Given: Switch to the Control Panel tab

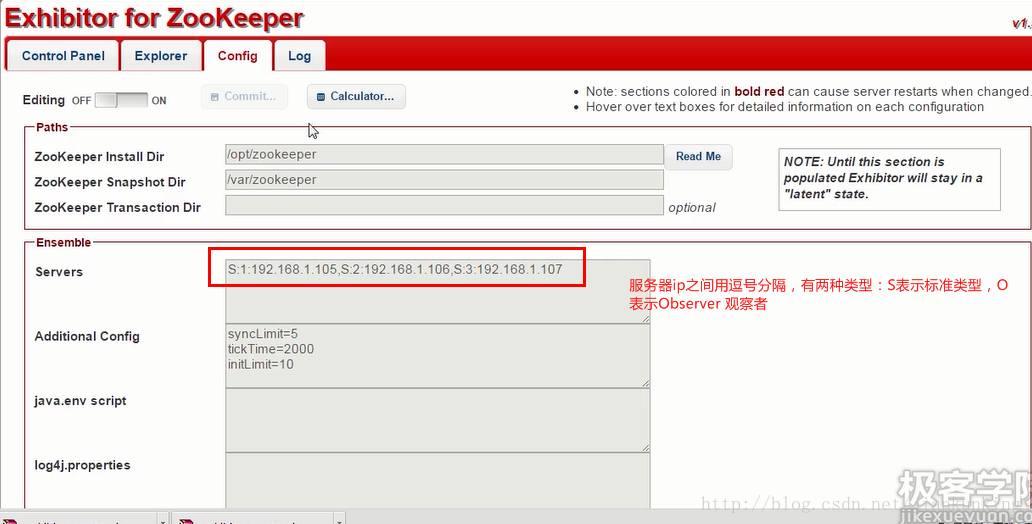Looking at the screenshot, I should 63,56.
